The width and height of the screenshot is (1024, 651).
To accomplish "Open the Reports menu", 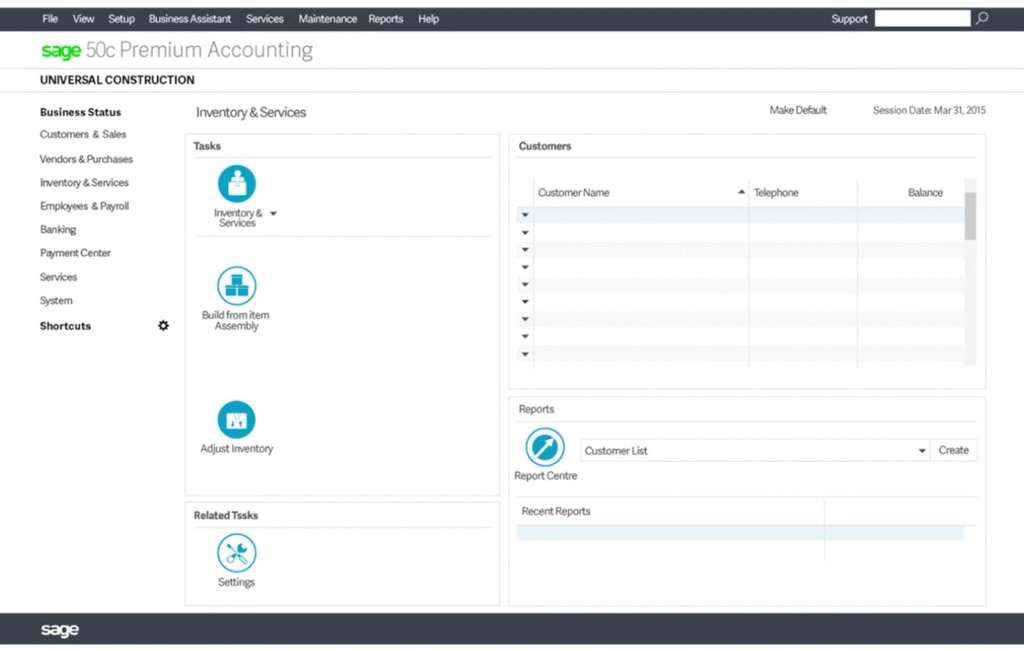I will click(385, 19).
